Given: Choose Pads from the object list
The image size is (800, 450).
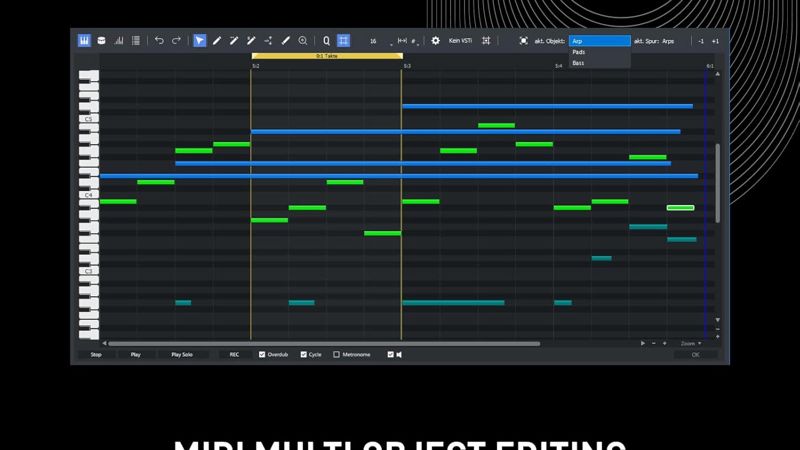Looking at the screenshot, I should coord(599,52).
